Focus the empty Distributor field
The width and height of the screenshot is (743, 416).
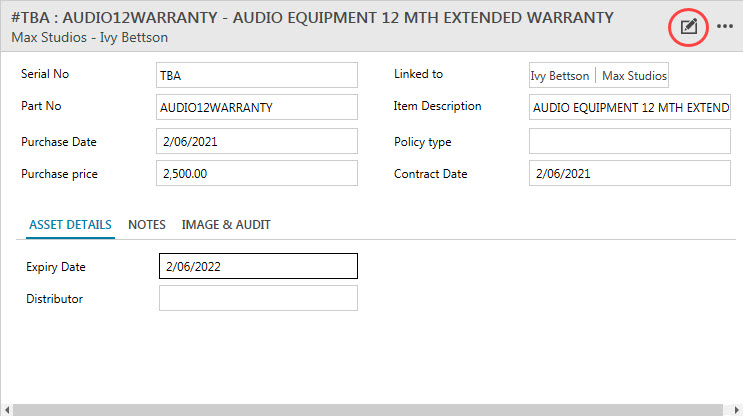tap(257, 298)
